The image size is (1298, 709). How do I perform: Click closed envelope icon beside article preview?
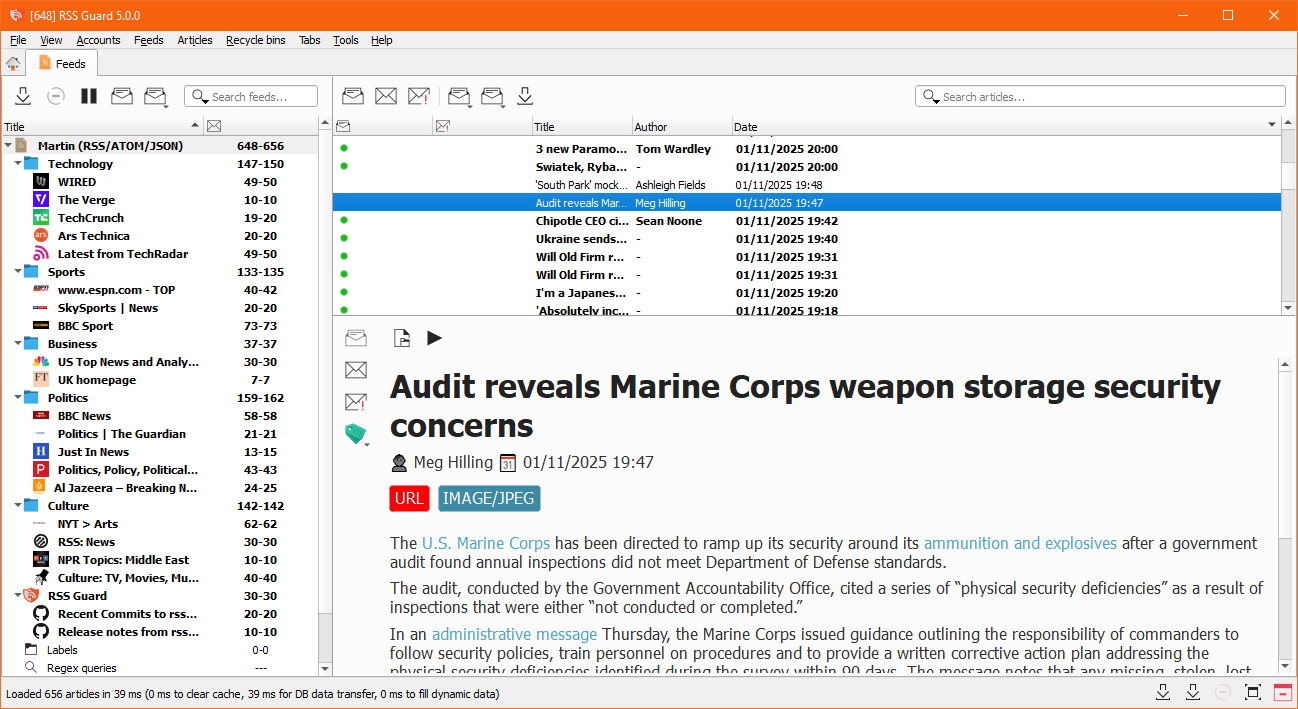[356, 370]
